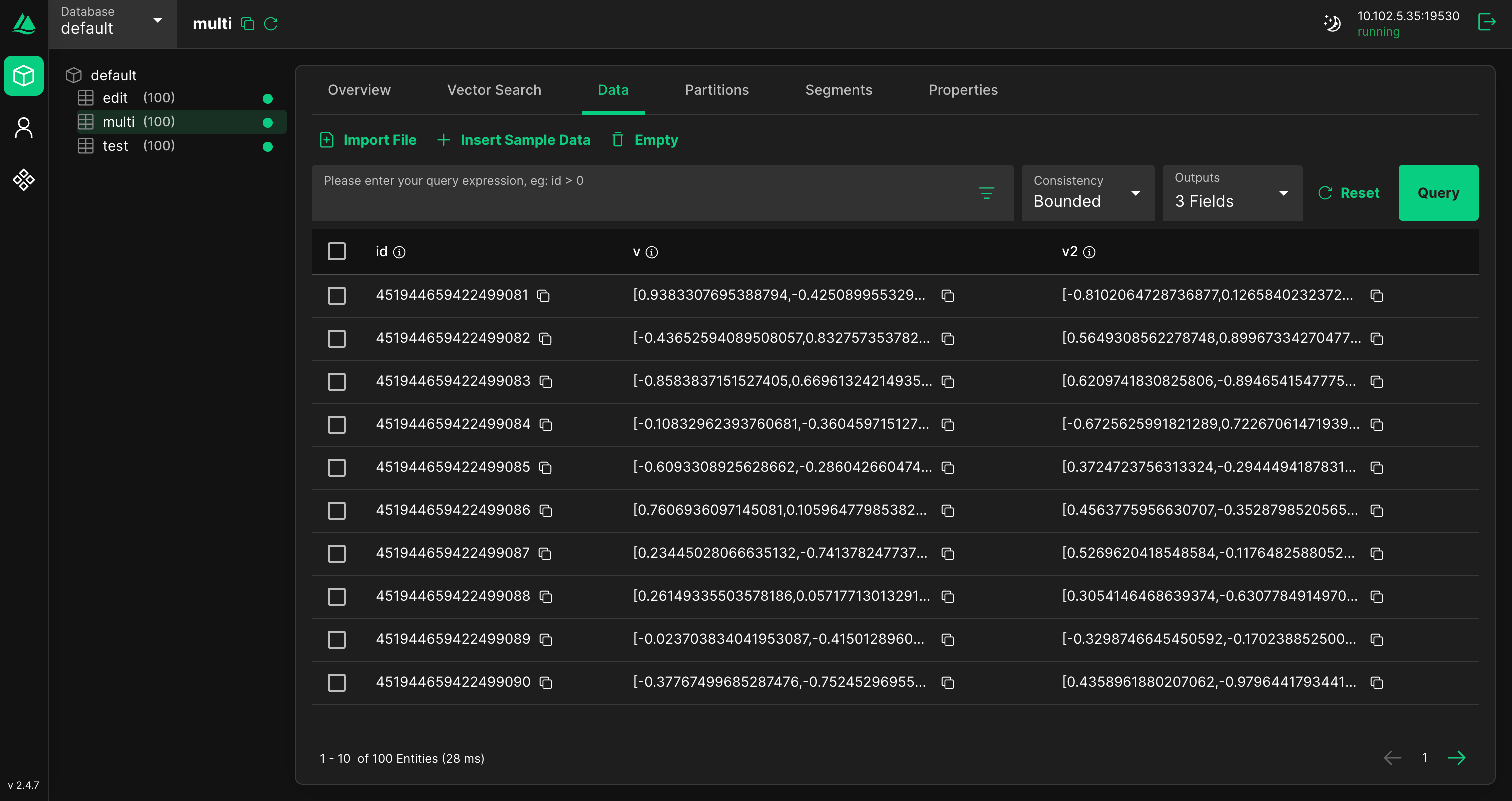Expand the Consistency Bounded dropdown
This screenshot has height=801, width=1512.
pyautogui.click(x=1087, y=193)
